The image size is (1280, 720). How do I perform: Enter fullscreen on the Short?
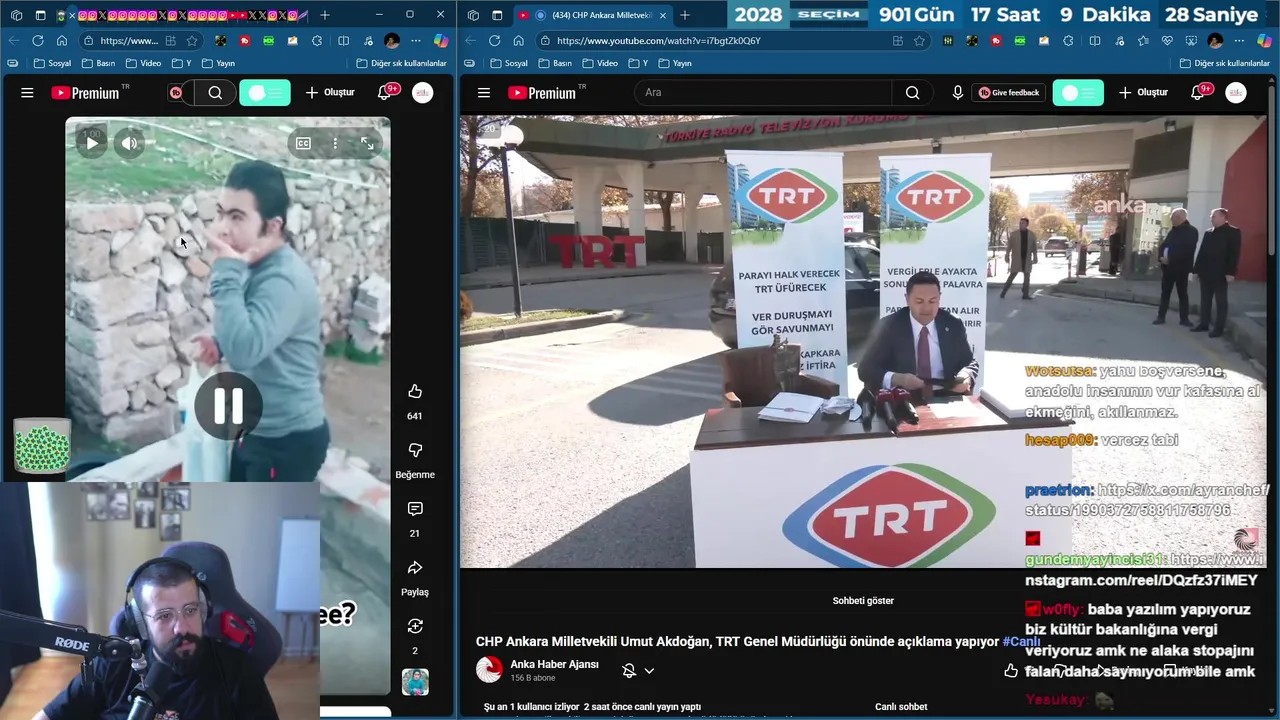pyautogui.click(x=367, y=143)
